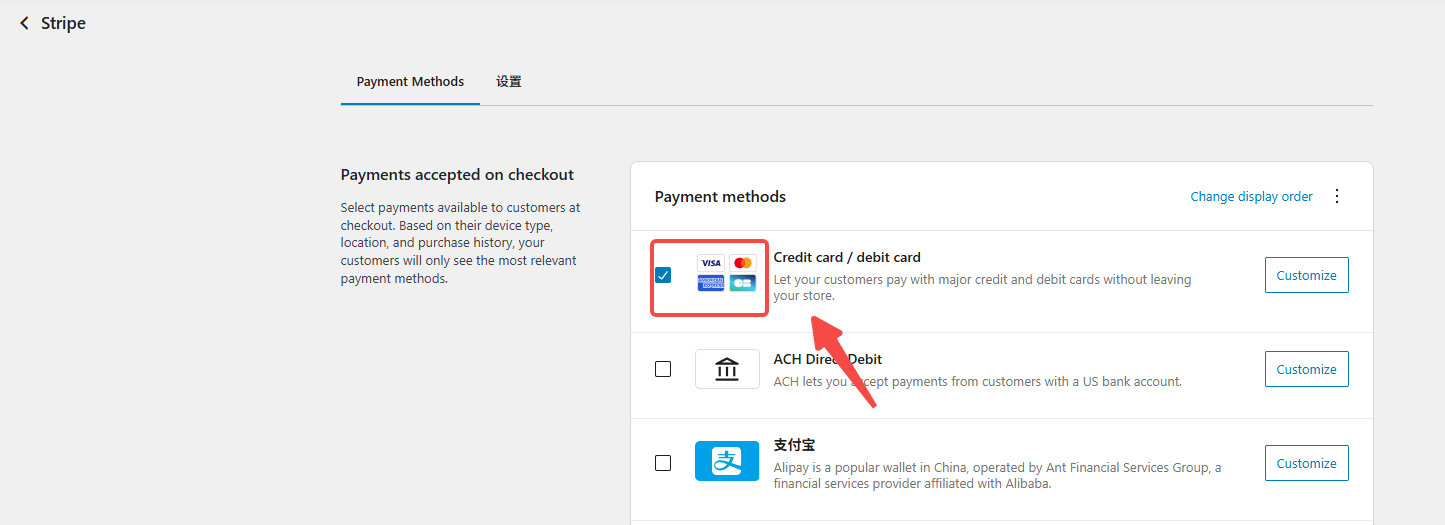This screenshot has width=1445, height=525.
Task: Enable the Alipay payment checkbox
Action: (x=663, y=463)
